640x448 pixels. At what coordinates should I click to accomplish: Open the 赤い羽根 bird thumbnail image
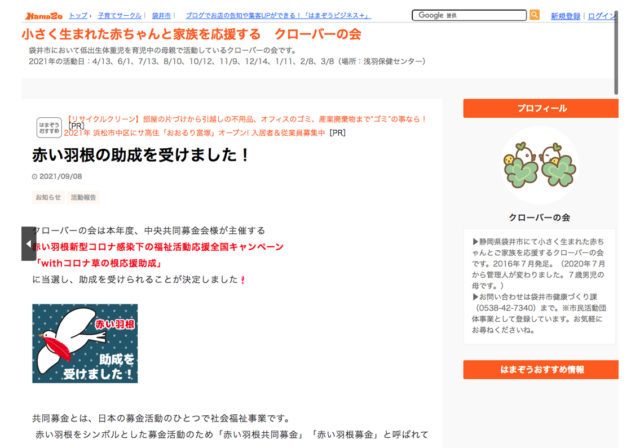85,344
